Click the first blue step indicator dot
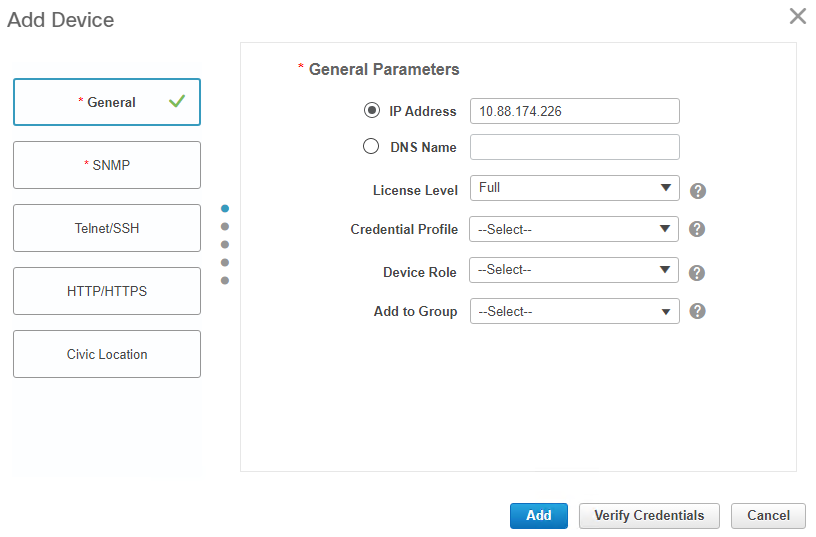 tap(225, 208)
